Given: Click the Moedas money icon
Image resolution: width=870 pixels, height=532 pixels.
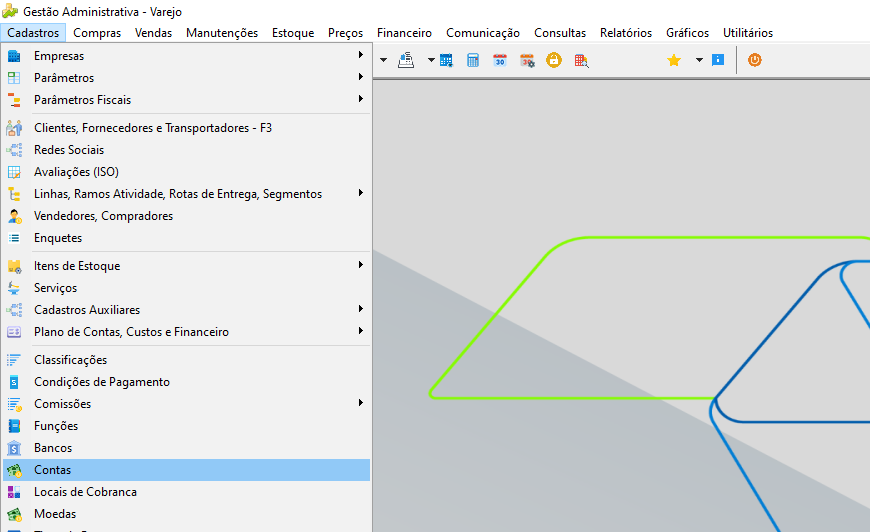Looking at the screenshot, I should point(14,514).
